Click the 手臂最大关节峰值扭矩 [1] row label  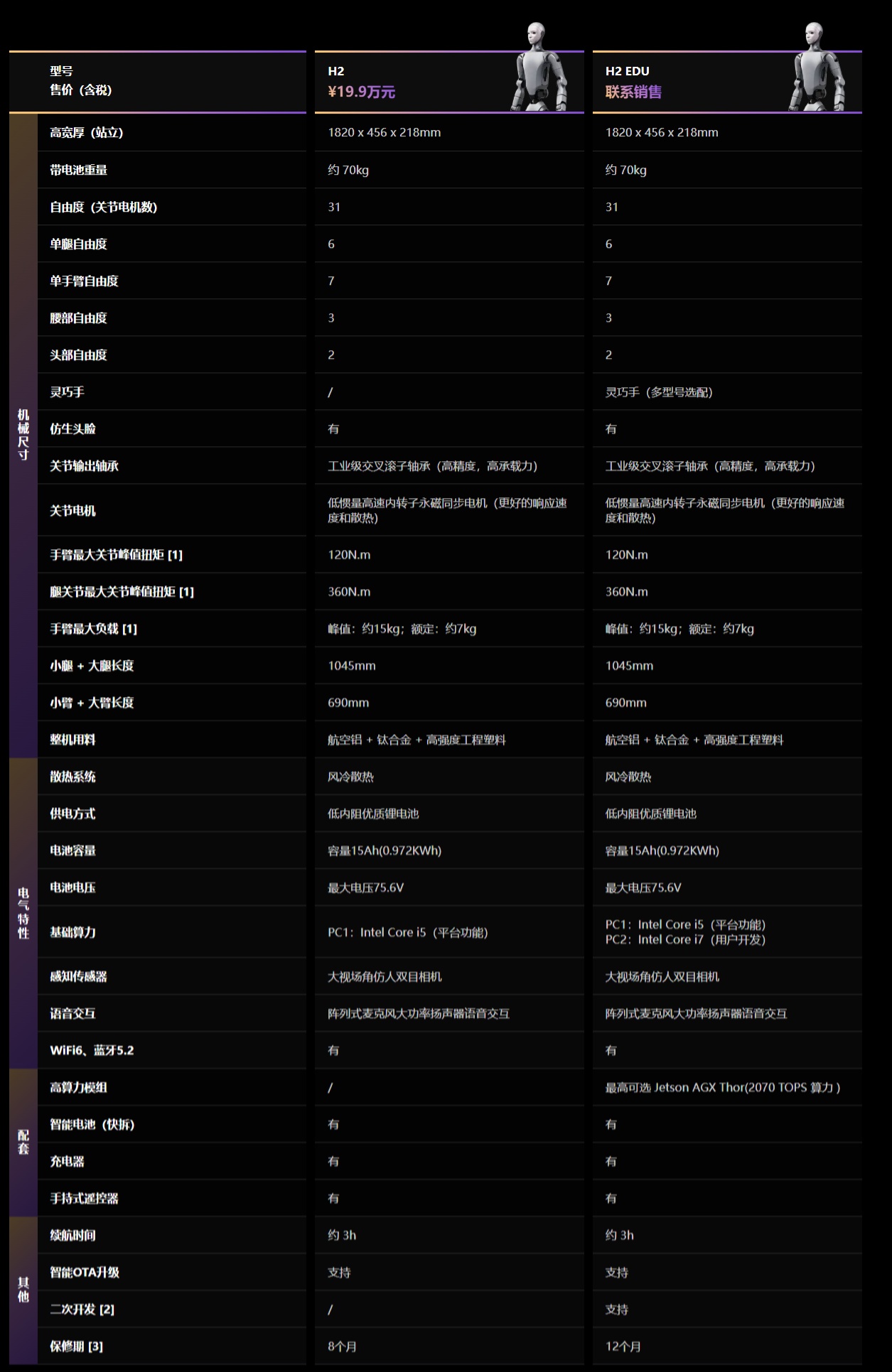coord(116,555)
